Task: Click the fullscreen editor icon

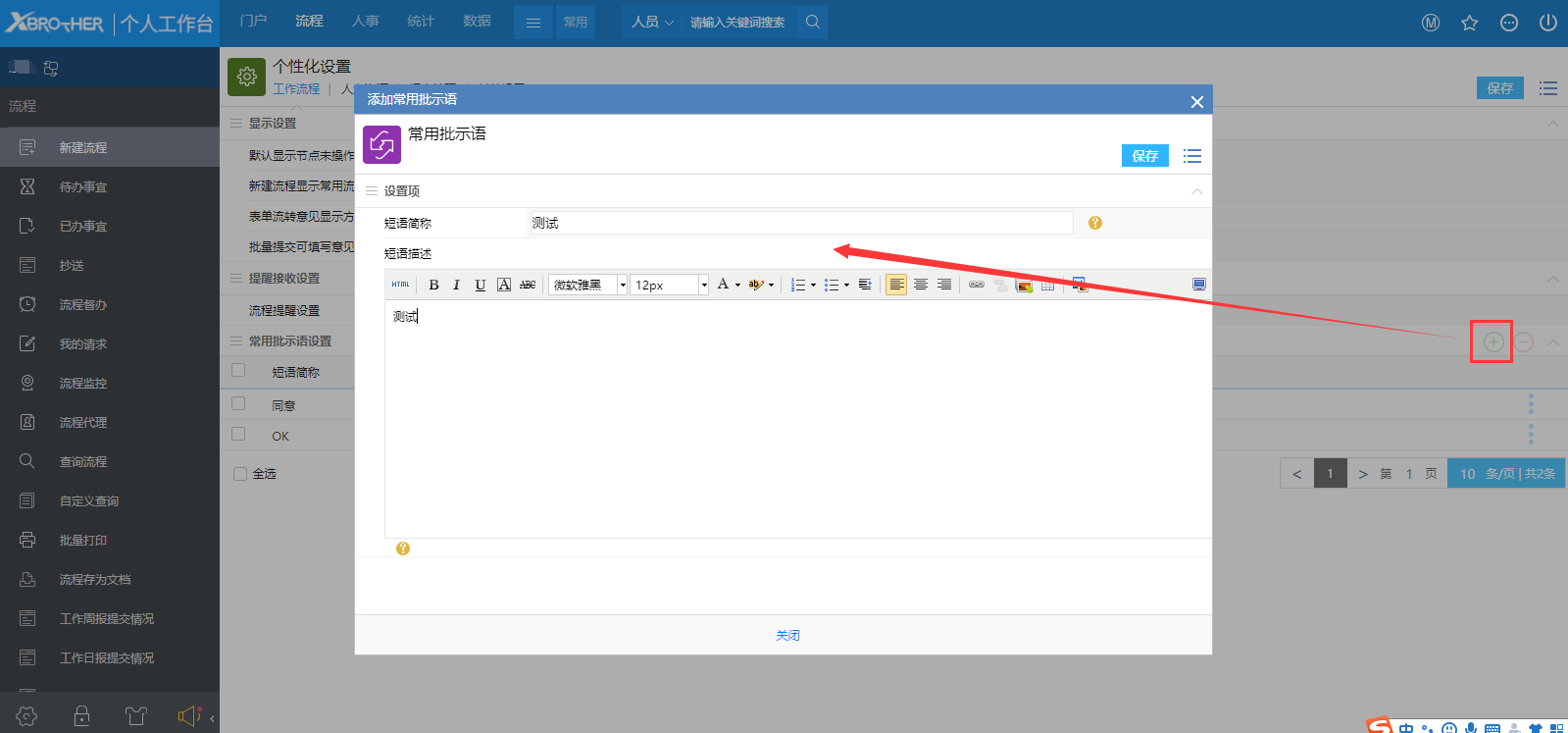Action: click(x=1198, y=285)
